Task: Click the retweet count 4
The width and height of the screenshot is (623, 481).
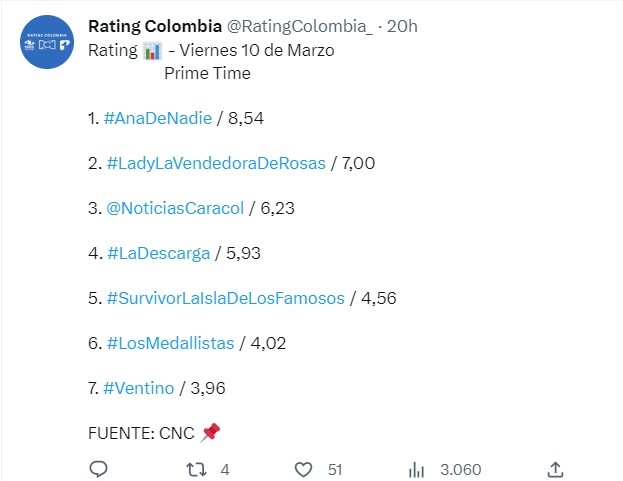Action: 225,468
